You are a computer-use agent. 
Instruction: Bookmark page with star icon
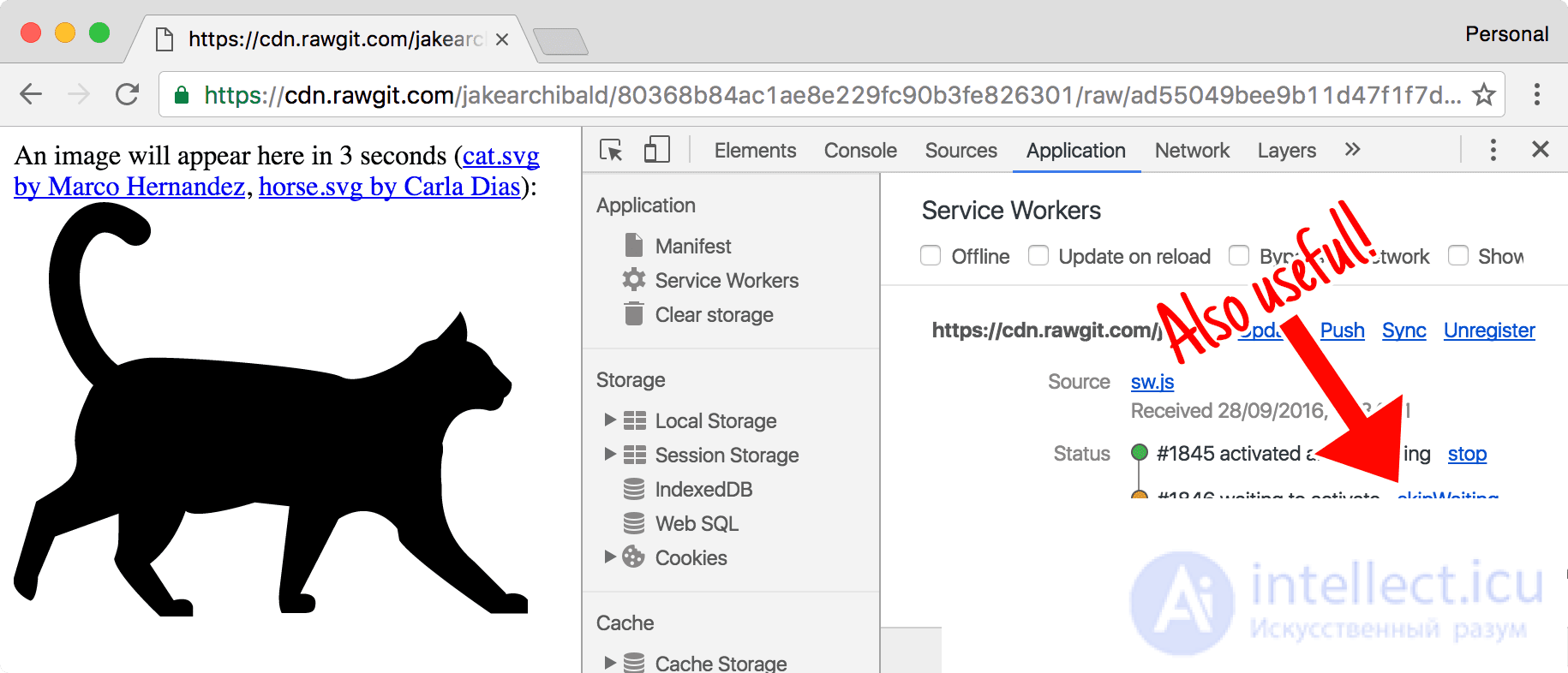pyautogui.click(x=1484, y=94)
